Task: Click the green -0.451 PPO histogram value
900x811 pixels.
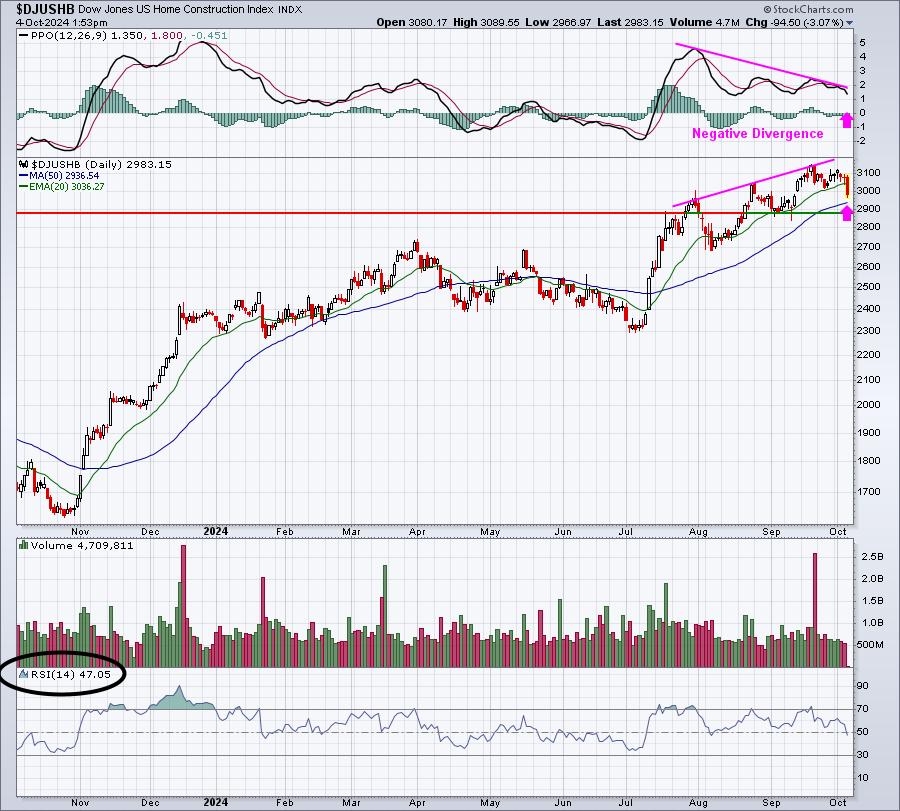Action: coord(209,36)
